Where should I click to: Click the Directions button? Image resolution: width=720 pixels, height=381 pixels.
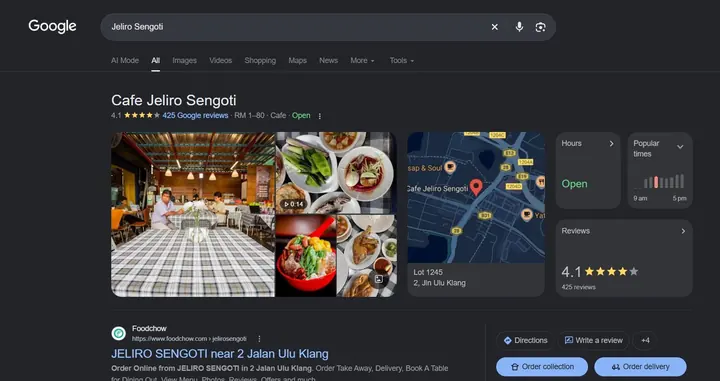pyautogui.click(x=525, y=340)
